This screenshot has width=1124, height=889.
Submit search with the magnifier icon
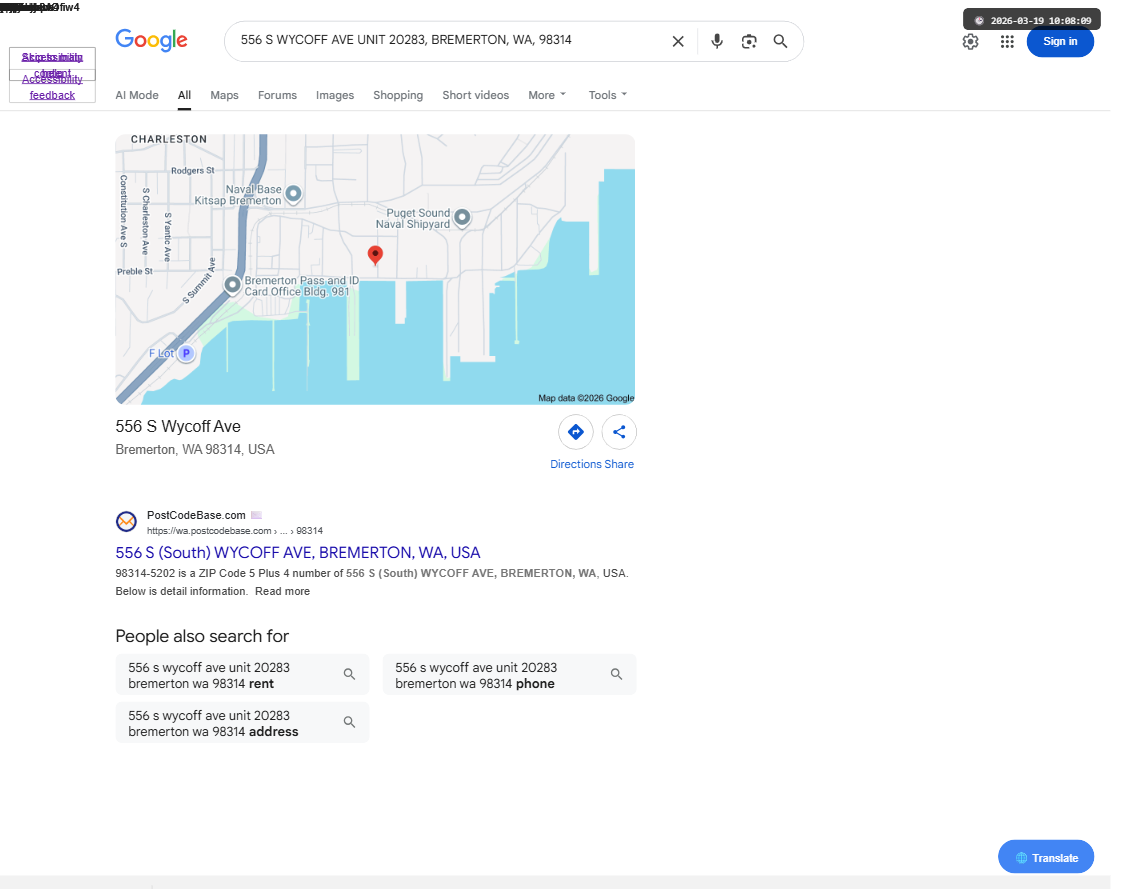[781, 42]
